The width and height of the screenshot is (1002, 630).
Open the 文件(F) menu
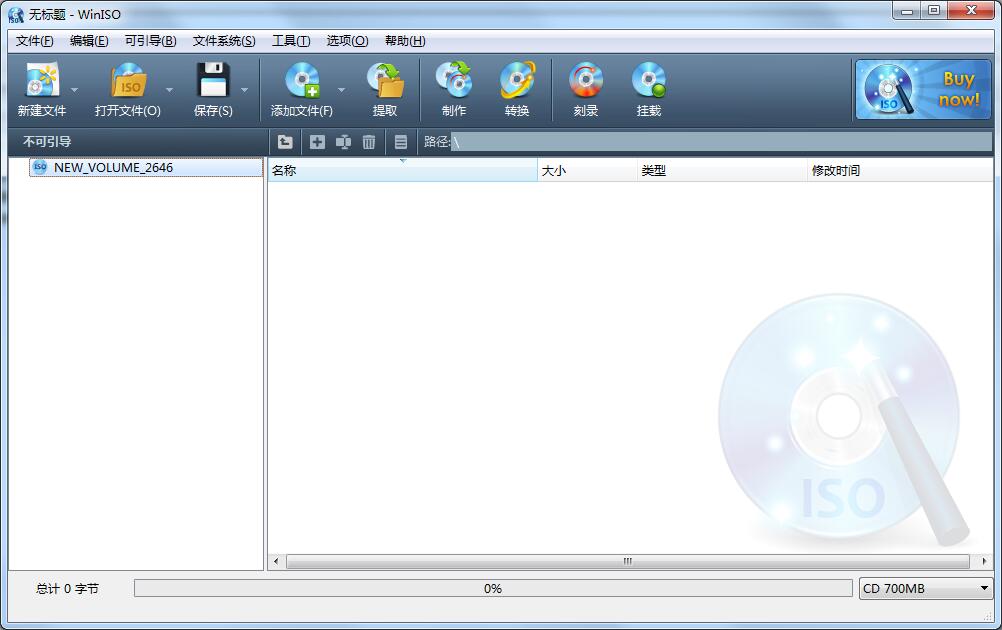(x=35, y=41)
